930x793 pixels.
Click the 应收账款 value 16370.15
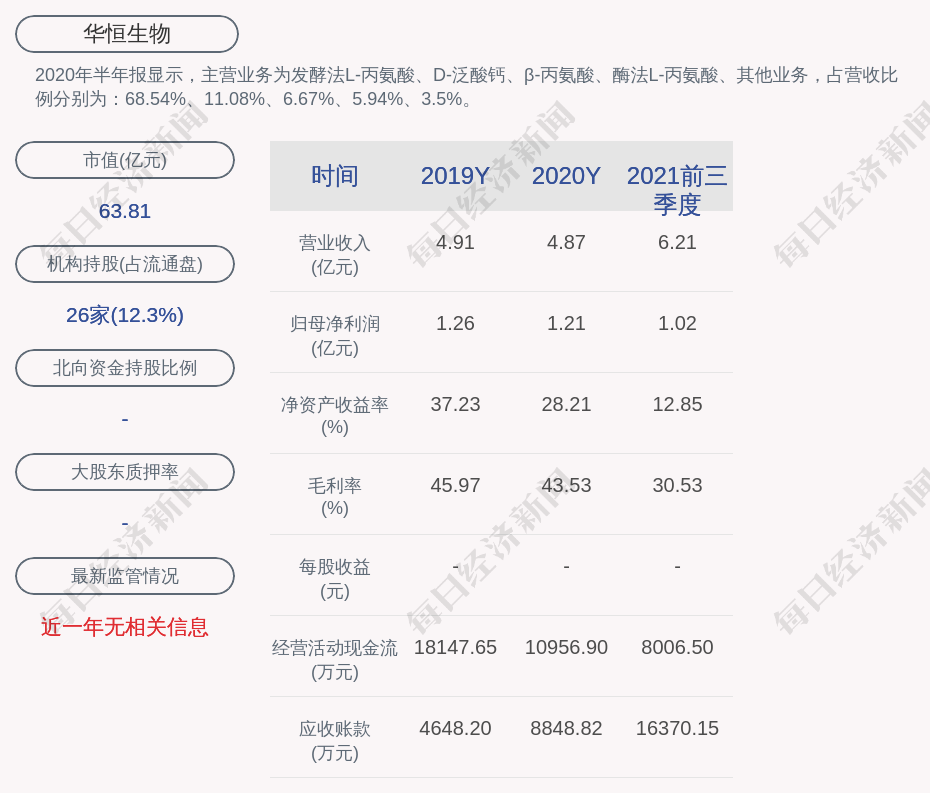[677, 728]
